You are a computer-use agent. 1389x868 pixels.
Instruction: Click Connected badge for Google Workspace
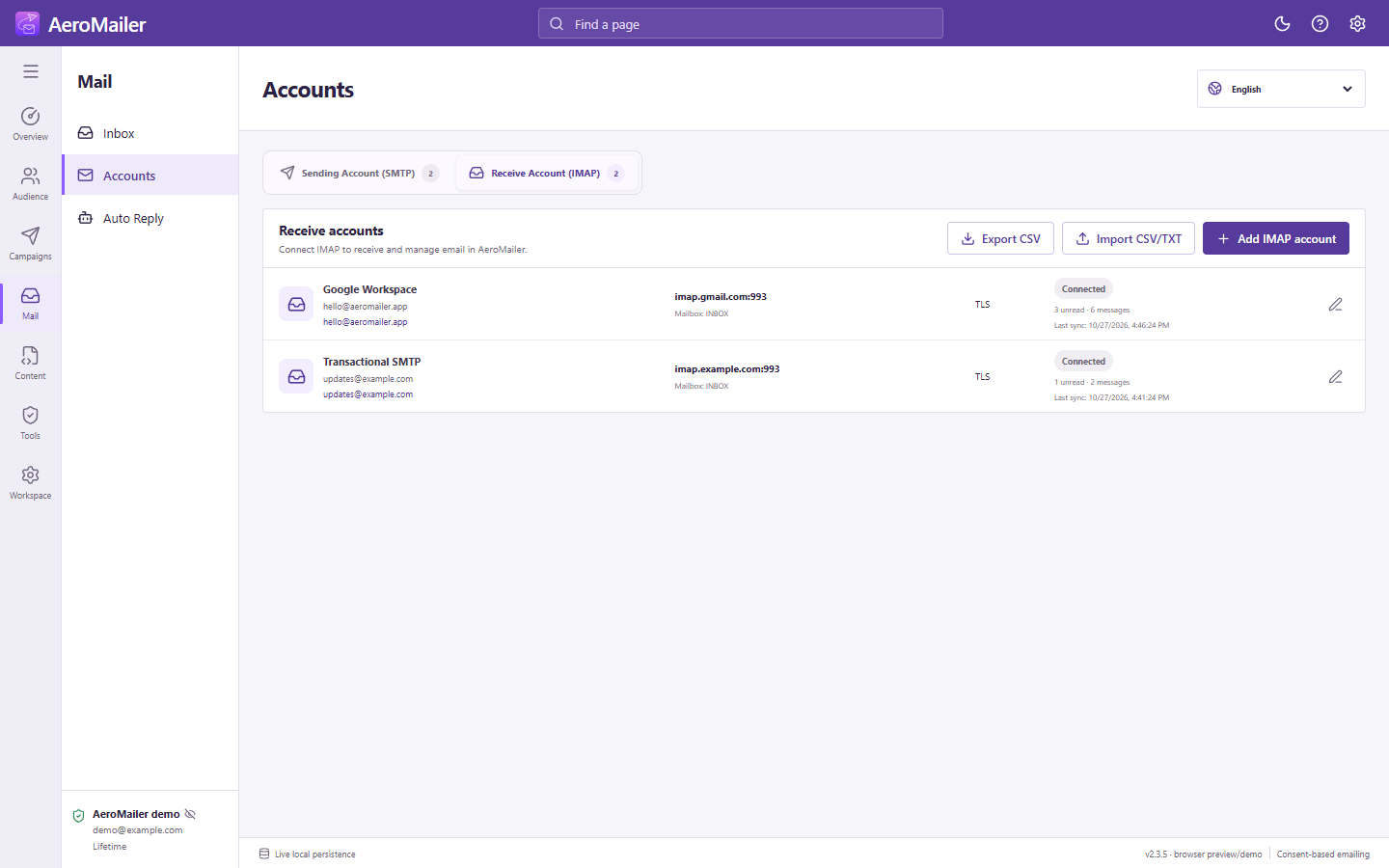(1083, 289)
